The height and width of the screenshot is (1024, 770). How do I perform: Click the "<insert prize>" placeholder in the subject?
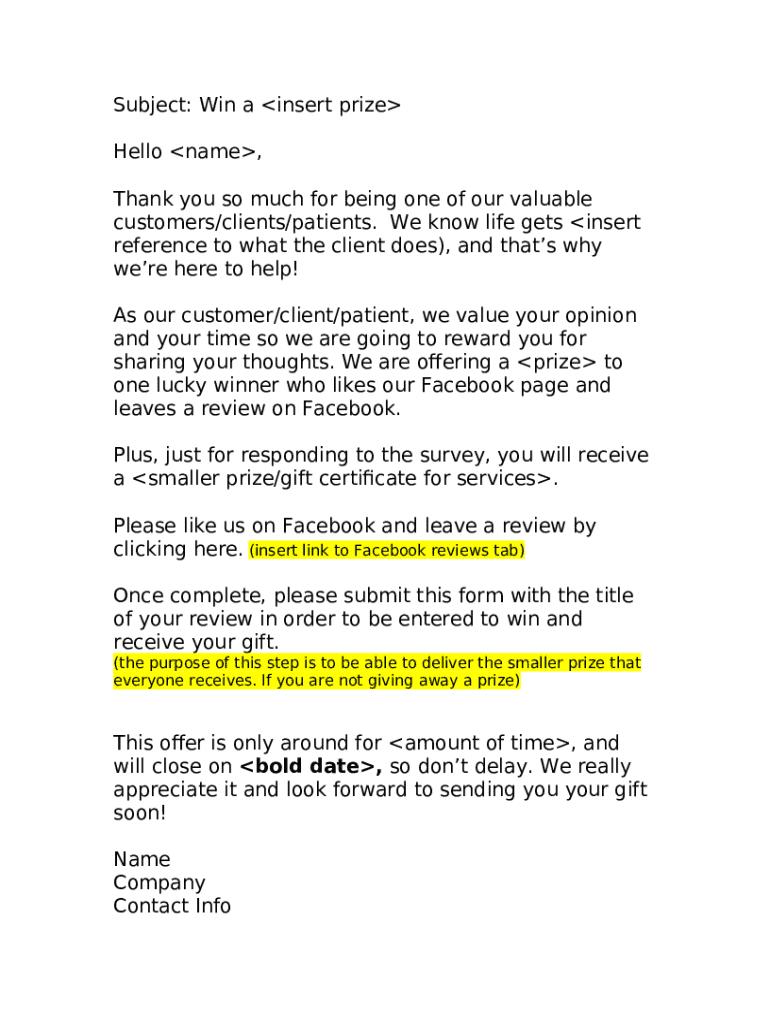tap(330, 105)
